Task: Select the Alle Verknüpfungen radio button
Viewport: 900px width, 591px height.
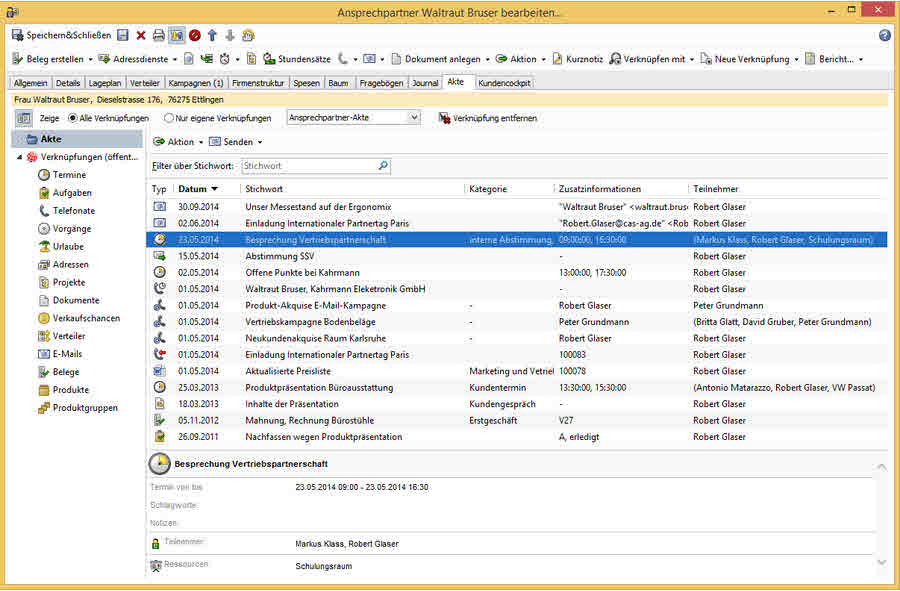Action: coord(71,118)
